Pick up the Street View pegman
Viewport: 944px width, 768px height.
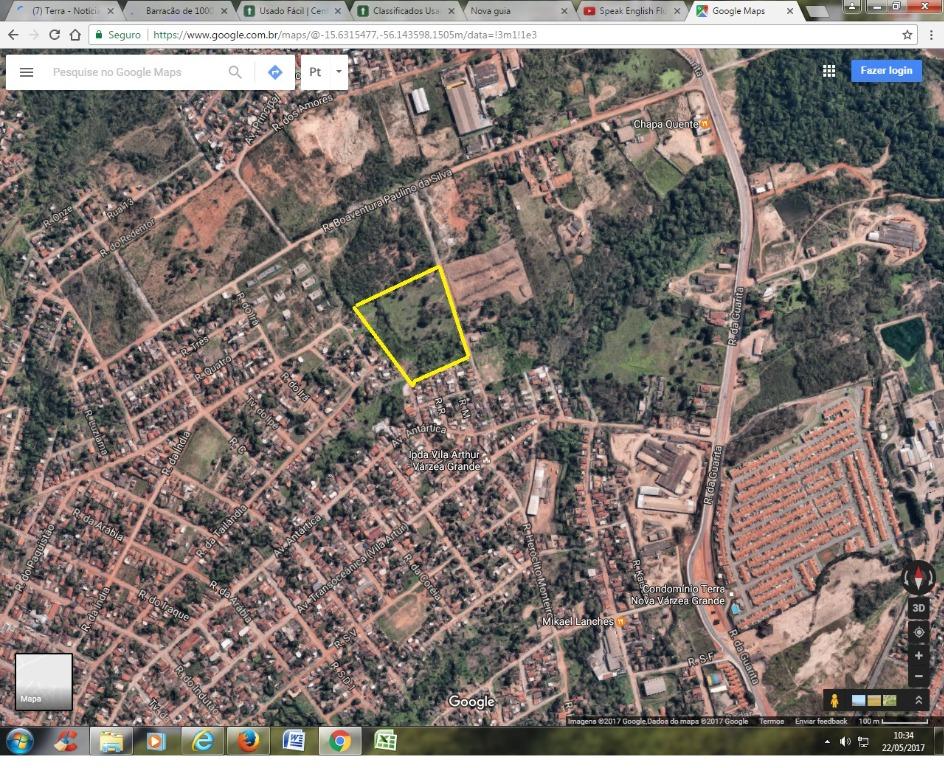tap(832, 700)
